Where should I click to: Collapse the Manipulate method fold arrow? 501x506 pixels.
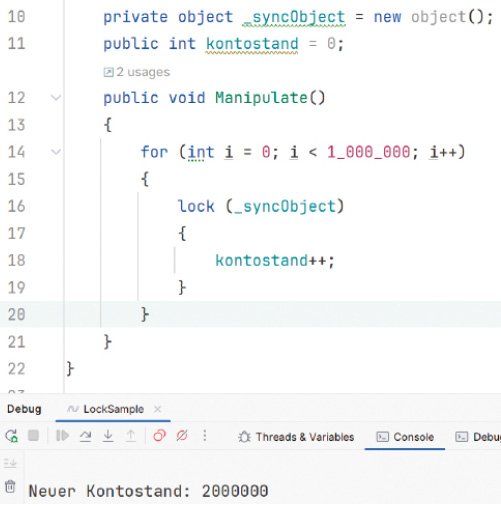pos(56,98)
